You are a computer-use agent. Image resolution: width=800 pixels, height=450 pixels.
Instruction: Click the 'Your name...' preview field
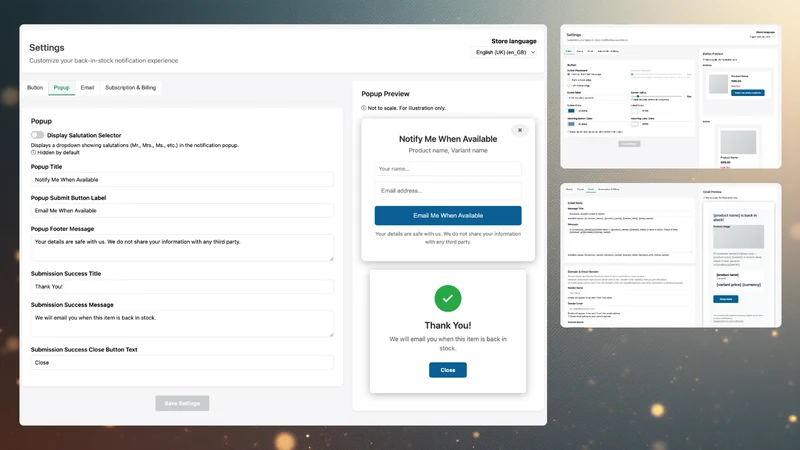point(448,169)
